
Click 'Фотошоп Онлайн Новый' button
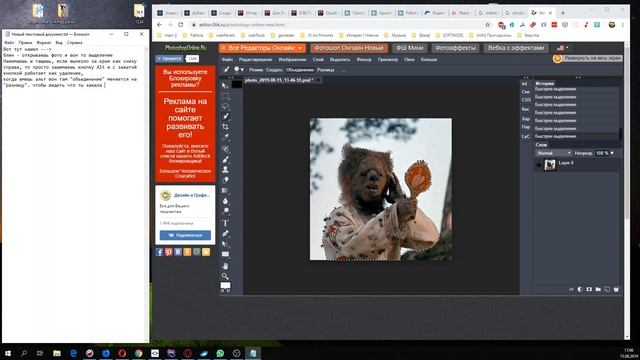(x=349, y=48)
